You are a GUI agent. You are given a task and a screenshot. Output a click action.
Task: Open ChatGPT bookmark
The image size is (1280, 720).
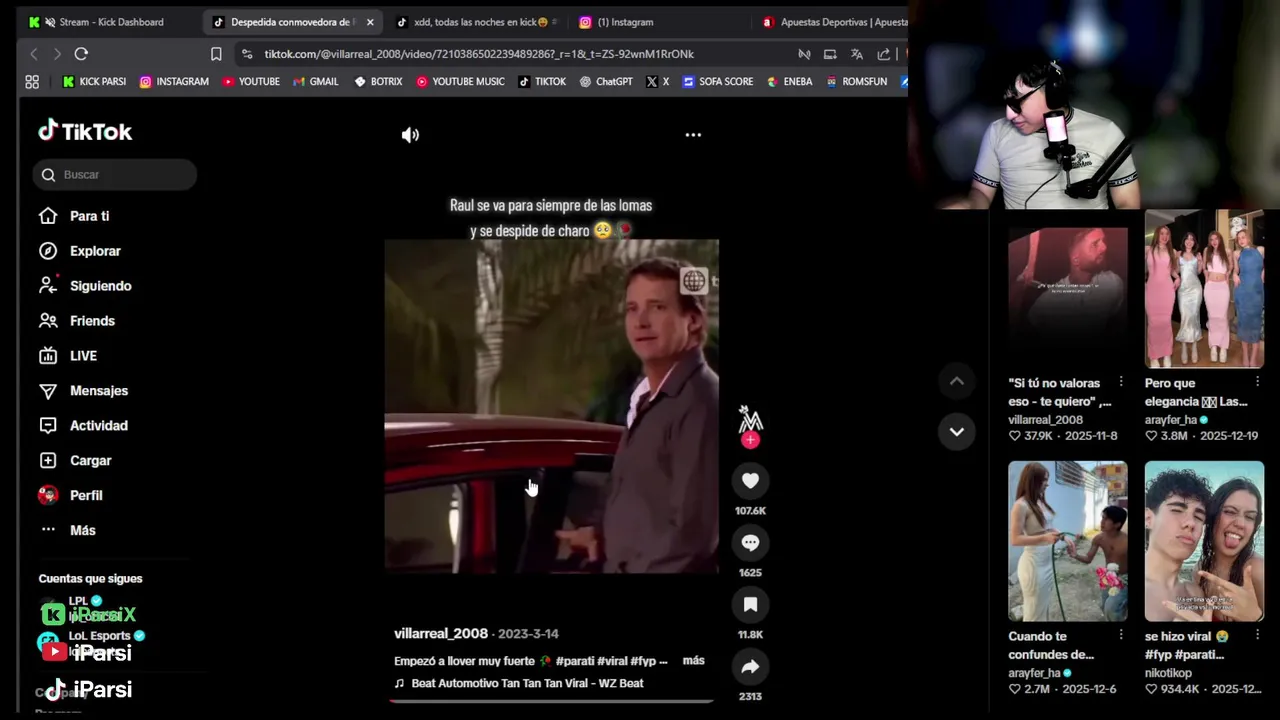606,82
